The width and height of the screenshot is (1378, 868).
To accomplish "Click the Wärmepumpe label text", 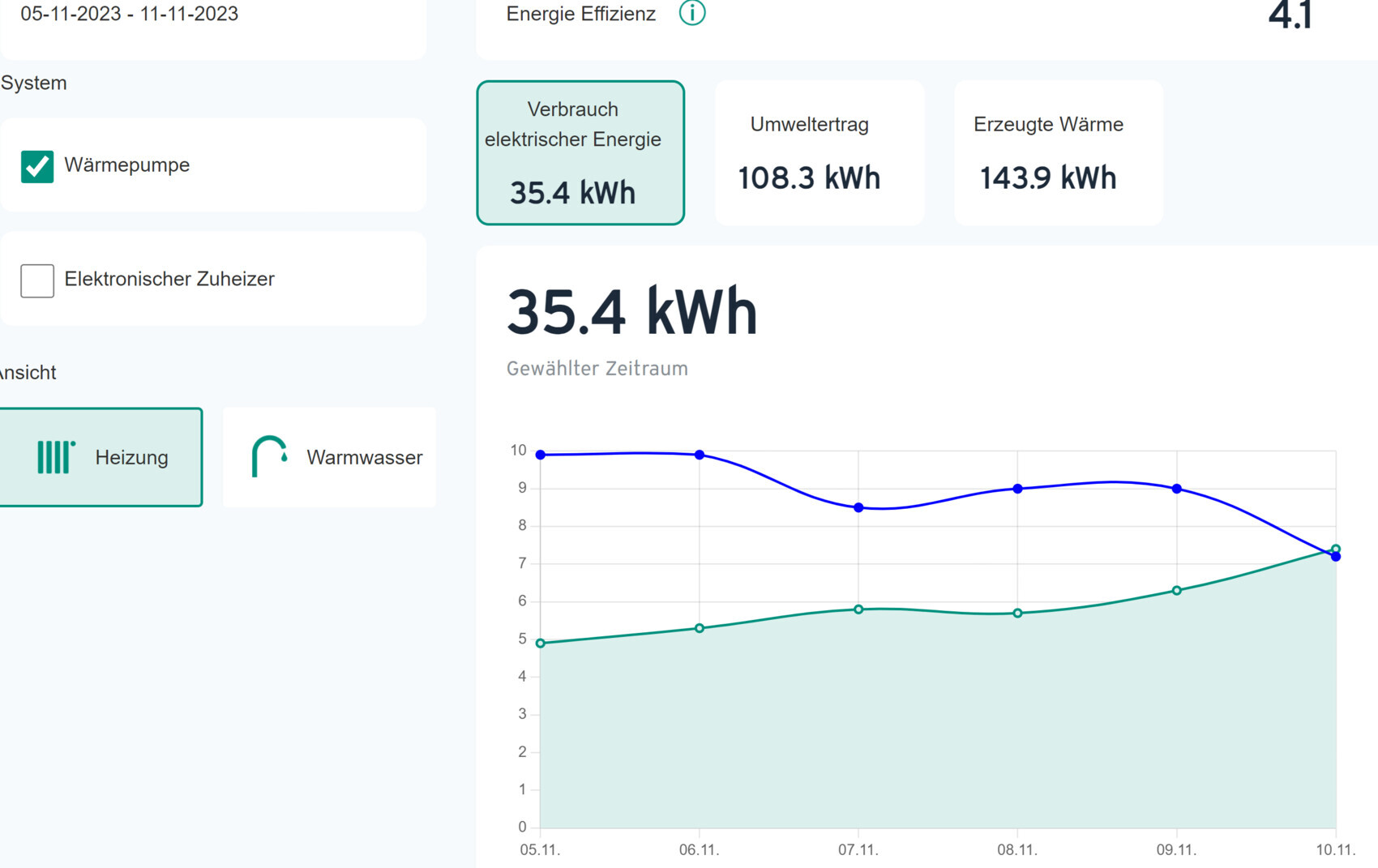I will (x=126, y=165).
